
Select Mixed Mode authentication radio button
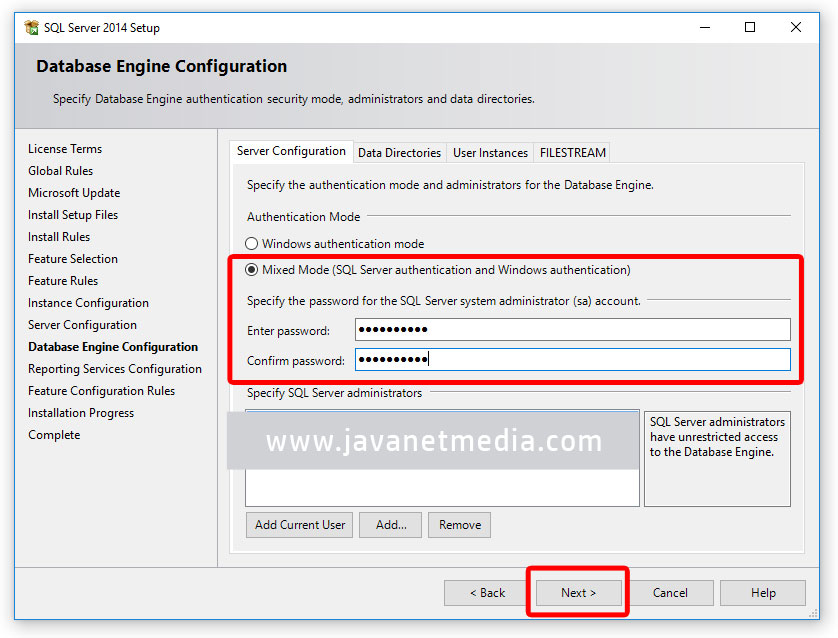pyautogui.click(x=251, y=270)
